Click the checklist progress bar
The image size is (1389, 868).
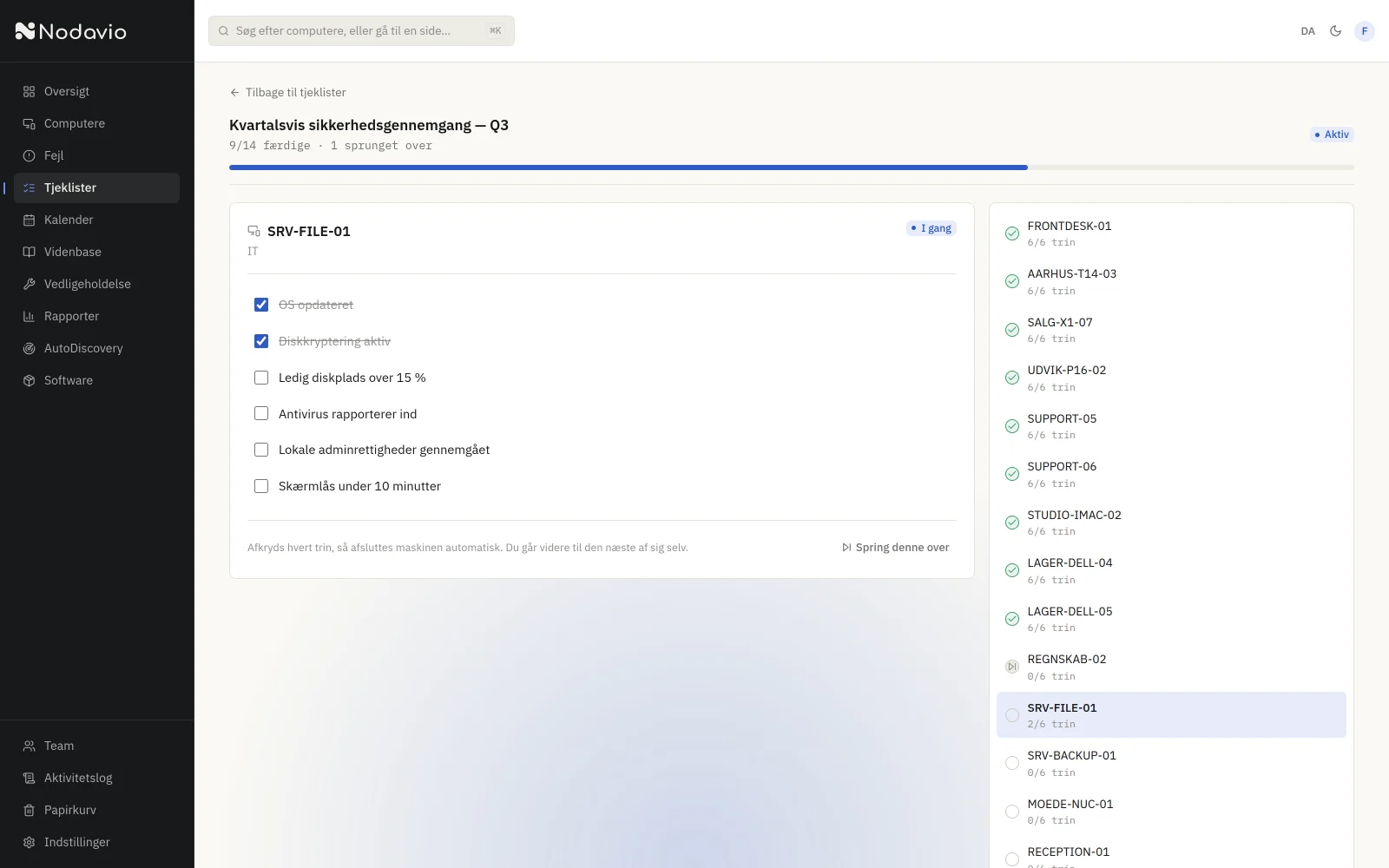792,168
